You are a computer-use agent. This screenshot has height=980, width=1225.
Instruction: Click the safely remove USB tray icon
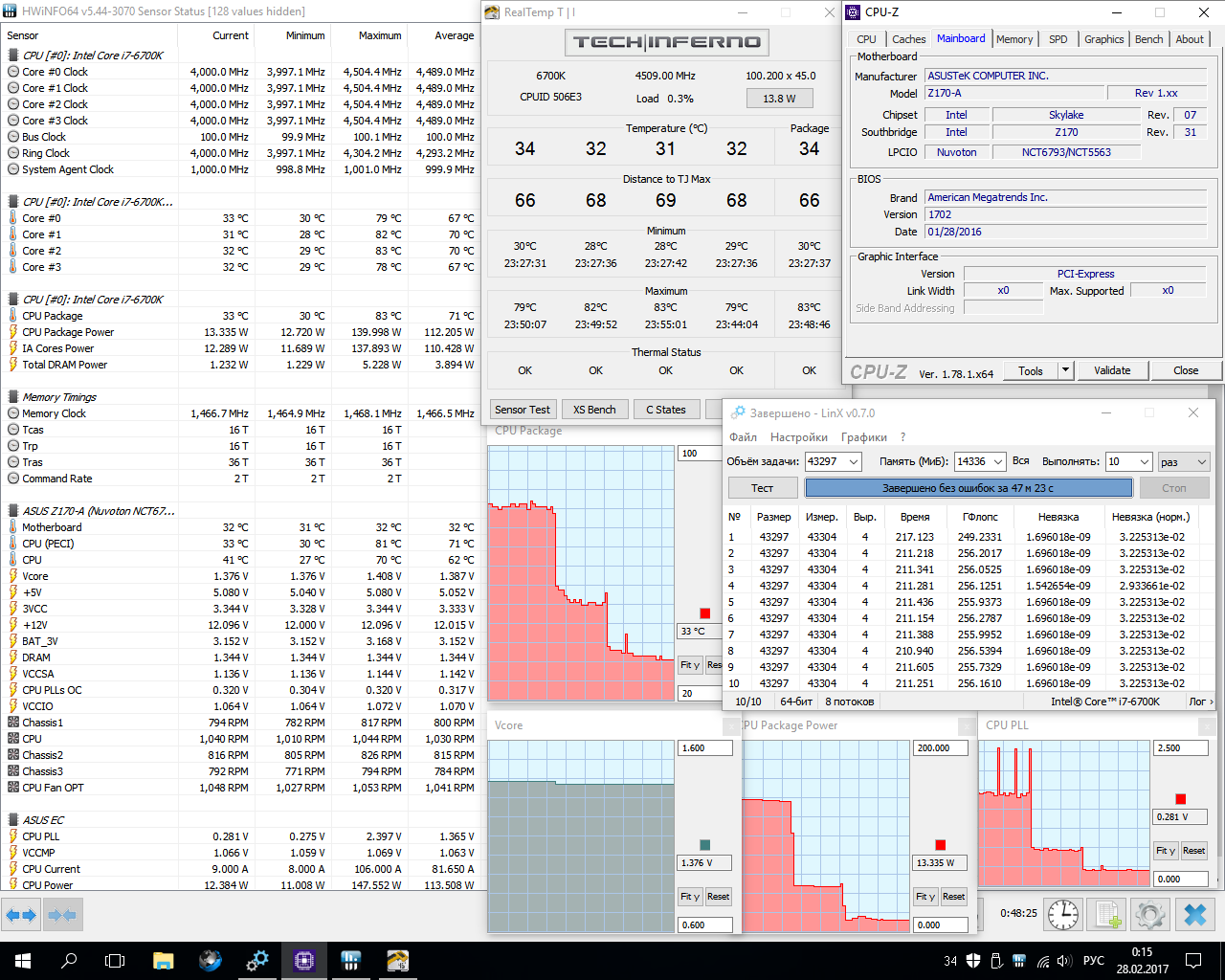tap(996, 961)
